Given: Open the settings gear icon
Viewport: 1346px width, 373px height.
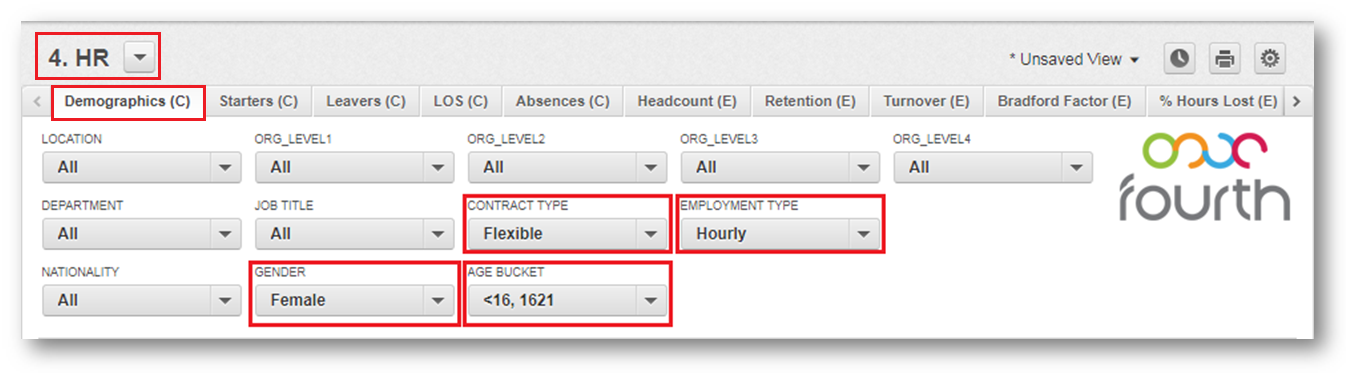Looking at the screenshot, I should [x=1270, y=59].
